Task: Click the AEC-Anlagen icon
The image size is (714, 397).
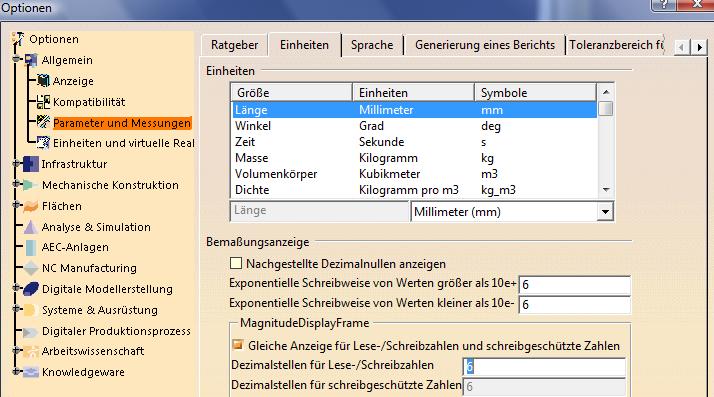Action: [x=31, y=247]
